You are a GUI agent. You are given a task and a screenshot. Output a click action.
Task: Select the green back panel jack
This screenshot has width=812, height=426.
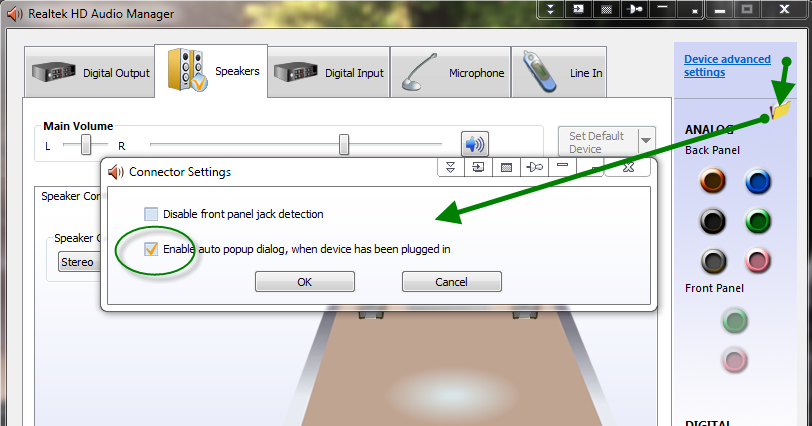pos(758,221)
